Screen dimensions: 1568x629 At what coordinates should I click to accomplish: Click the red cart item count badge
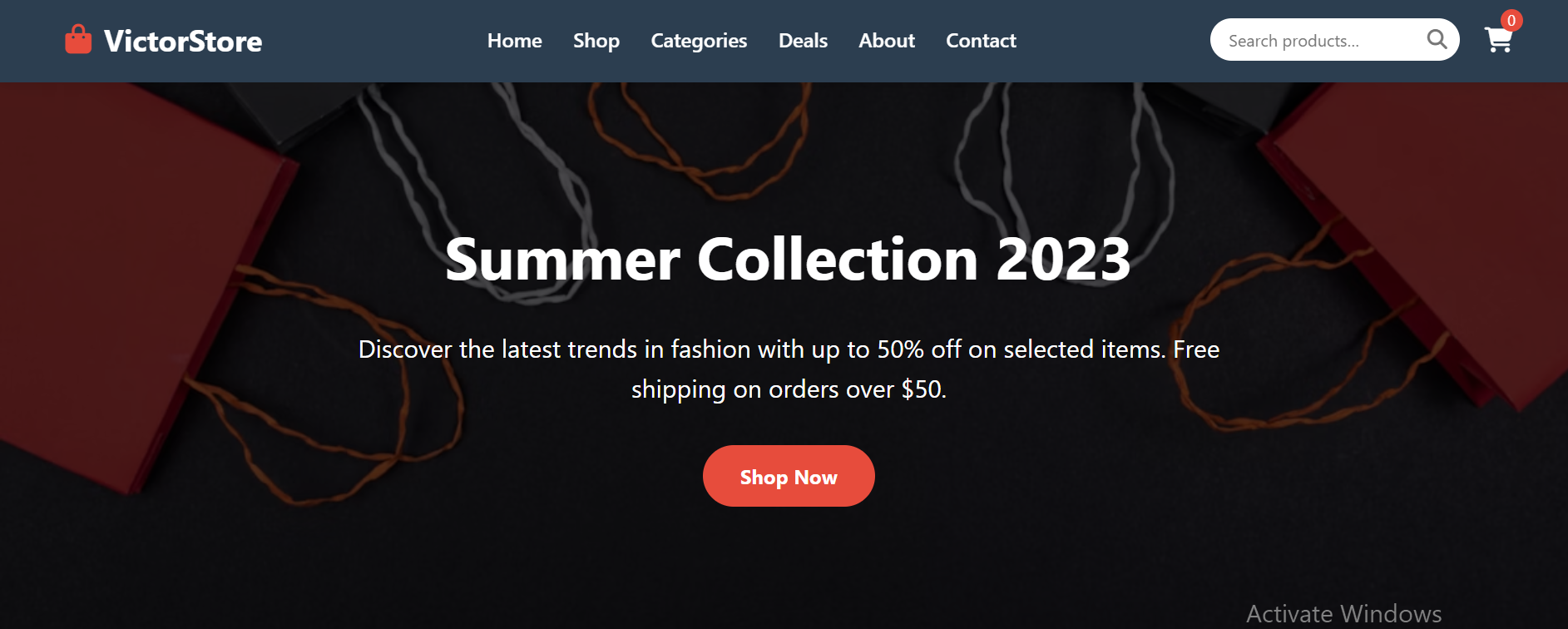click(x=1511, y=21)
